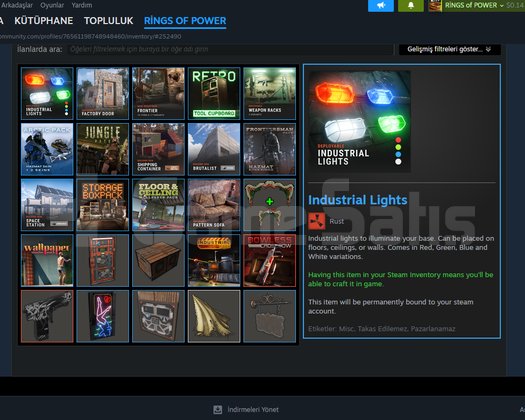This screenshot has width=525, height=420.
Task: Select the golden wings item
Action: [x=214, y=316]
